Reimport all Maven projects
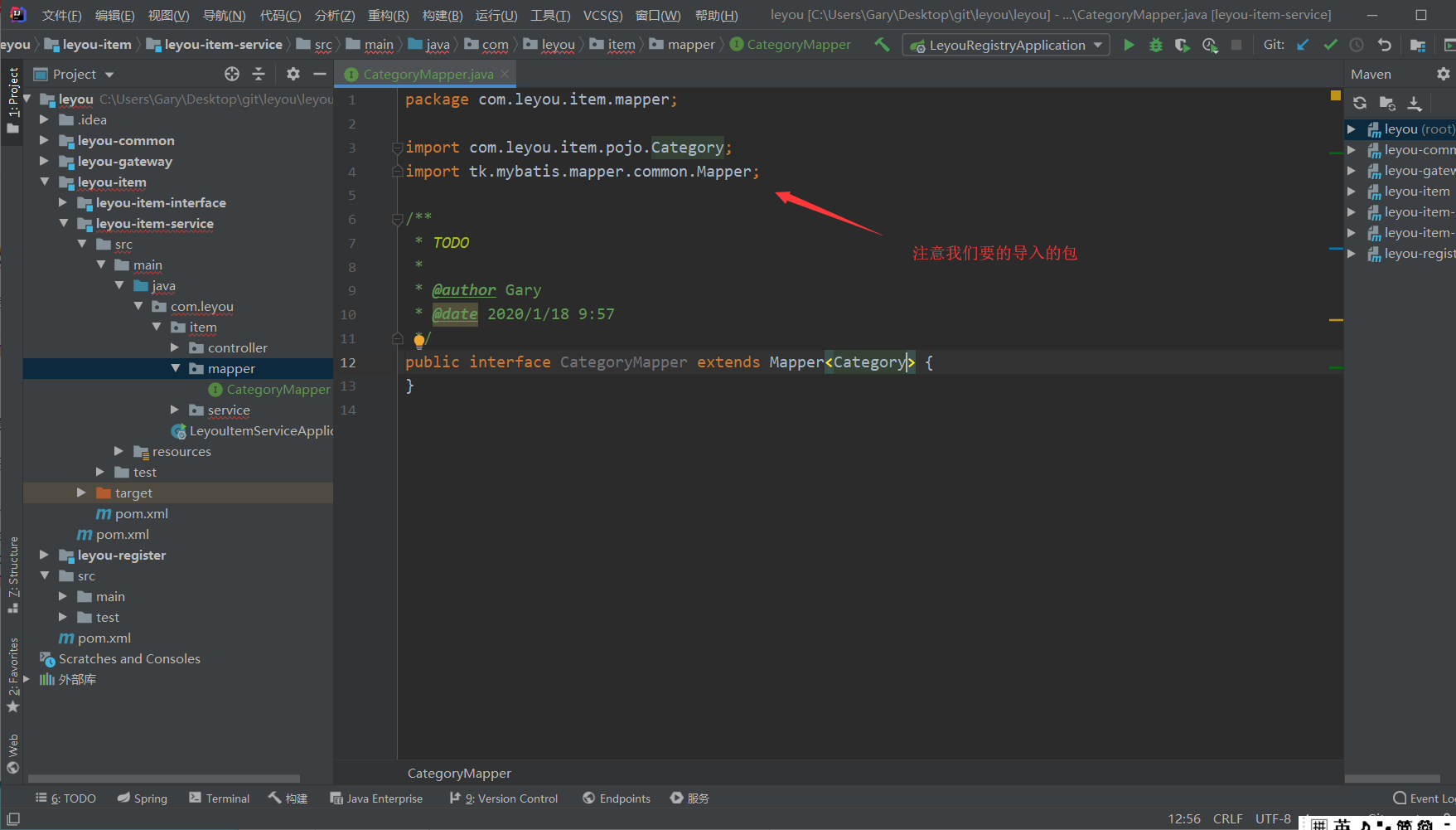The width and height of the screenshot is (1456, 830). pos(1360,103)
